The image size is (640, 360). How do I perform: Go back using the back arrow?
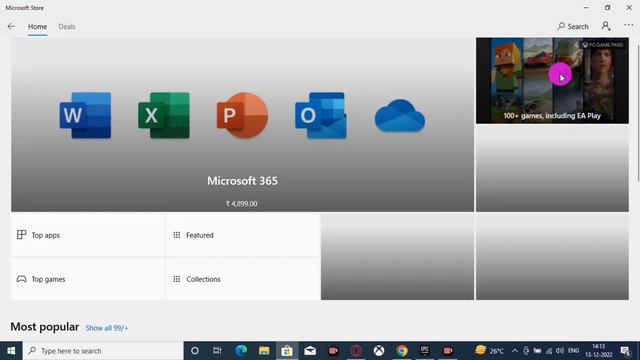[11, 27]
